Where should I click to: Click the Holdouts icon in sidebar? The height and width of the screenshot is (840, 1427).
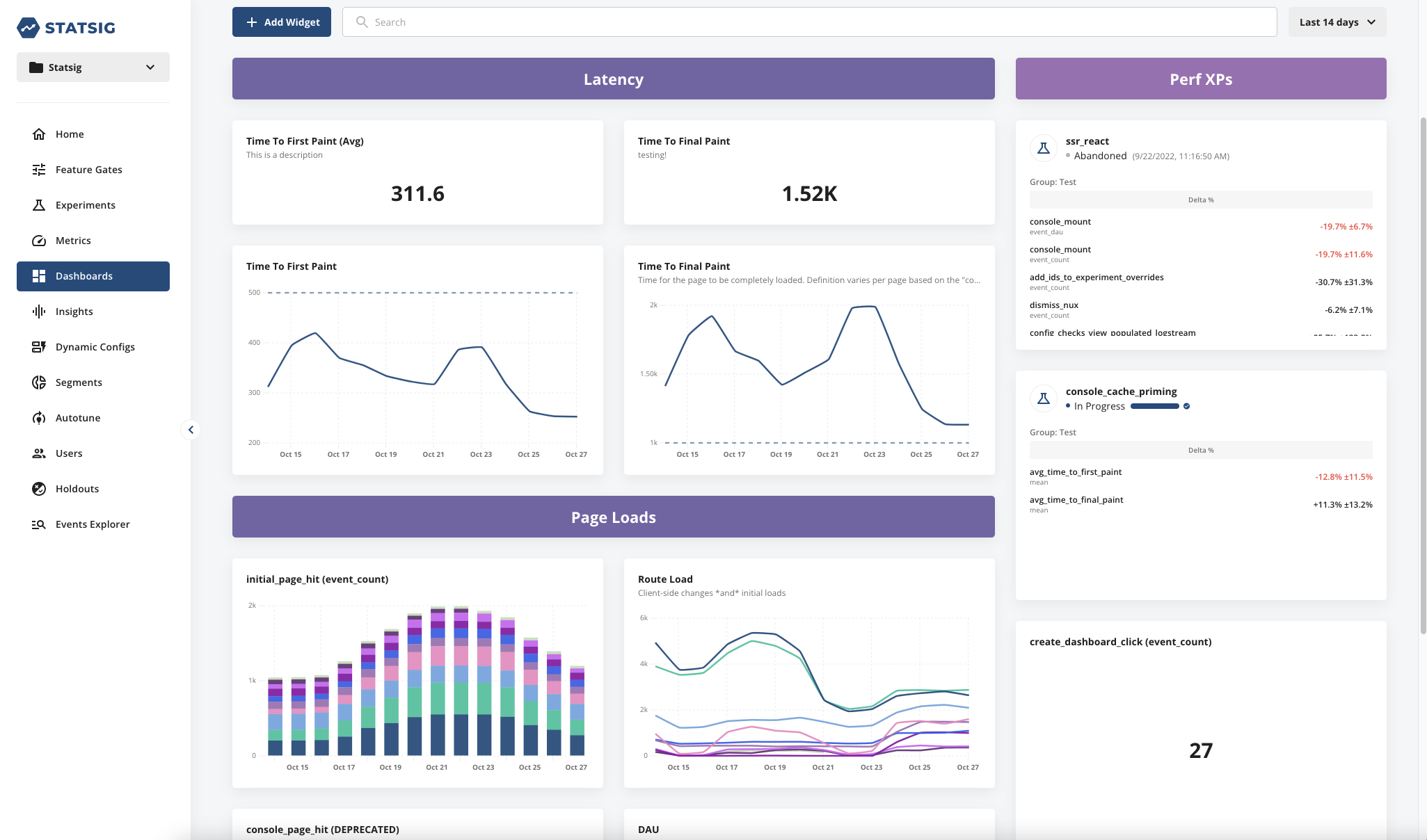(x=39, y=489)
